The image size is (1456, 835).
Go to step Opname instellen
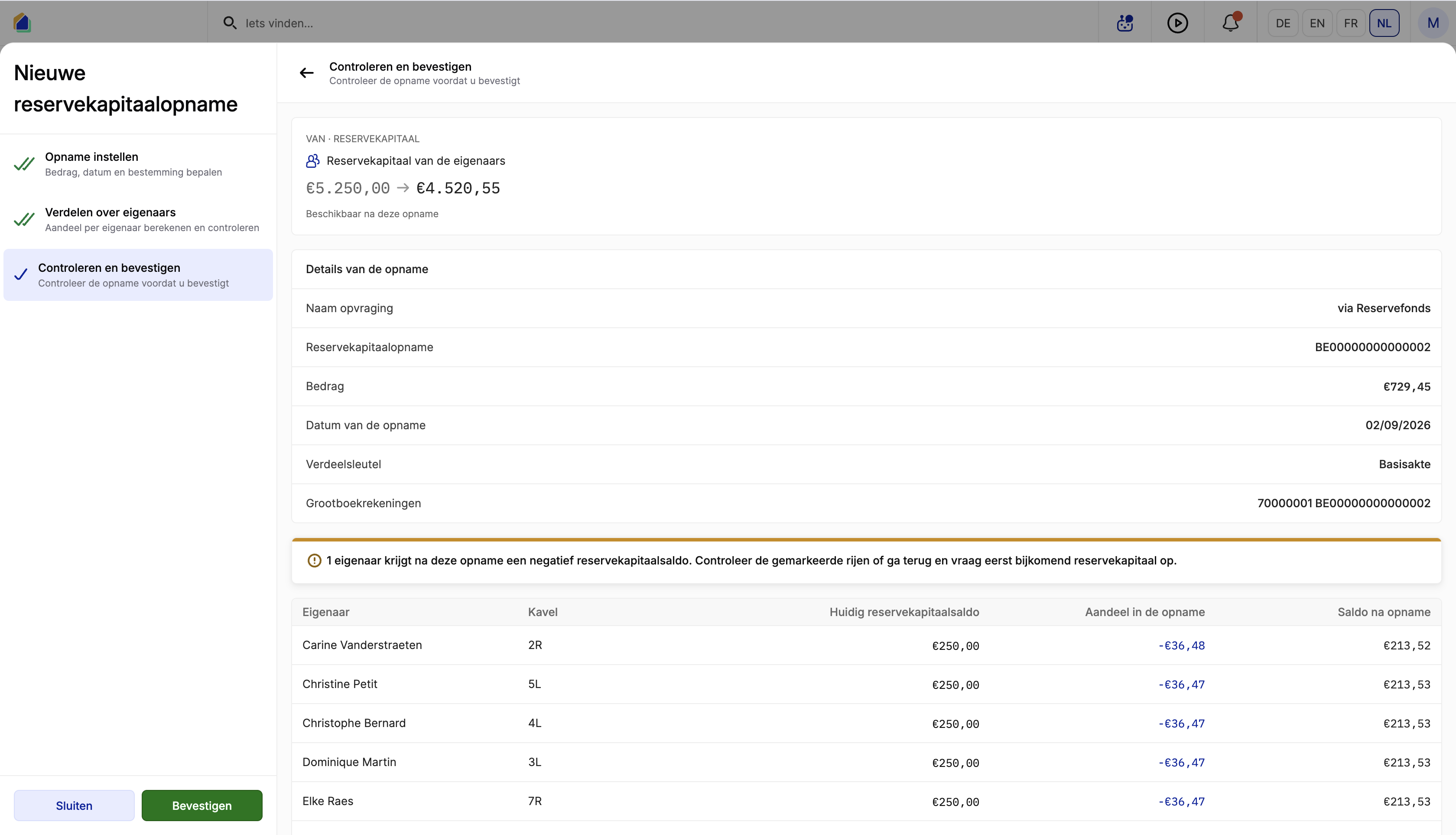click(x=138, y=164)
